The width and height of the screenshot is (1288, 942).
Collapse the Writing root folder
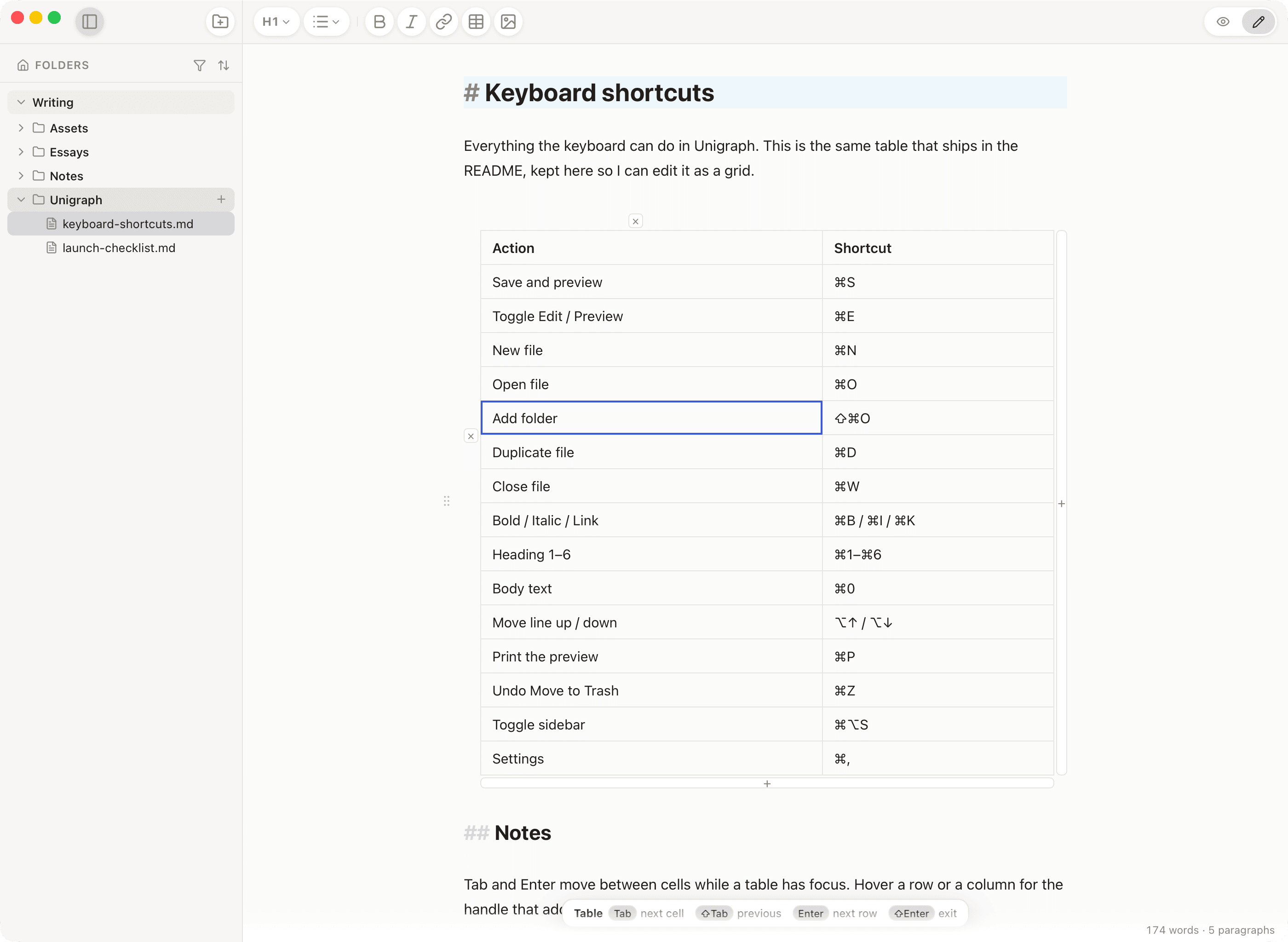point(21,102)
